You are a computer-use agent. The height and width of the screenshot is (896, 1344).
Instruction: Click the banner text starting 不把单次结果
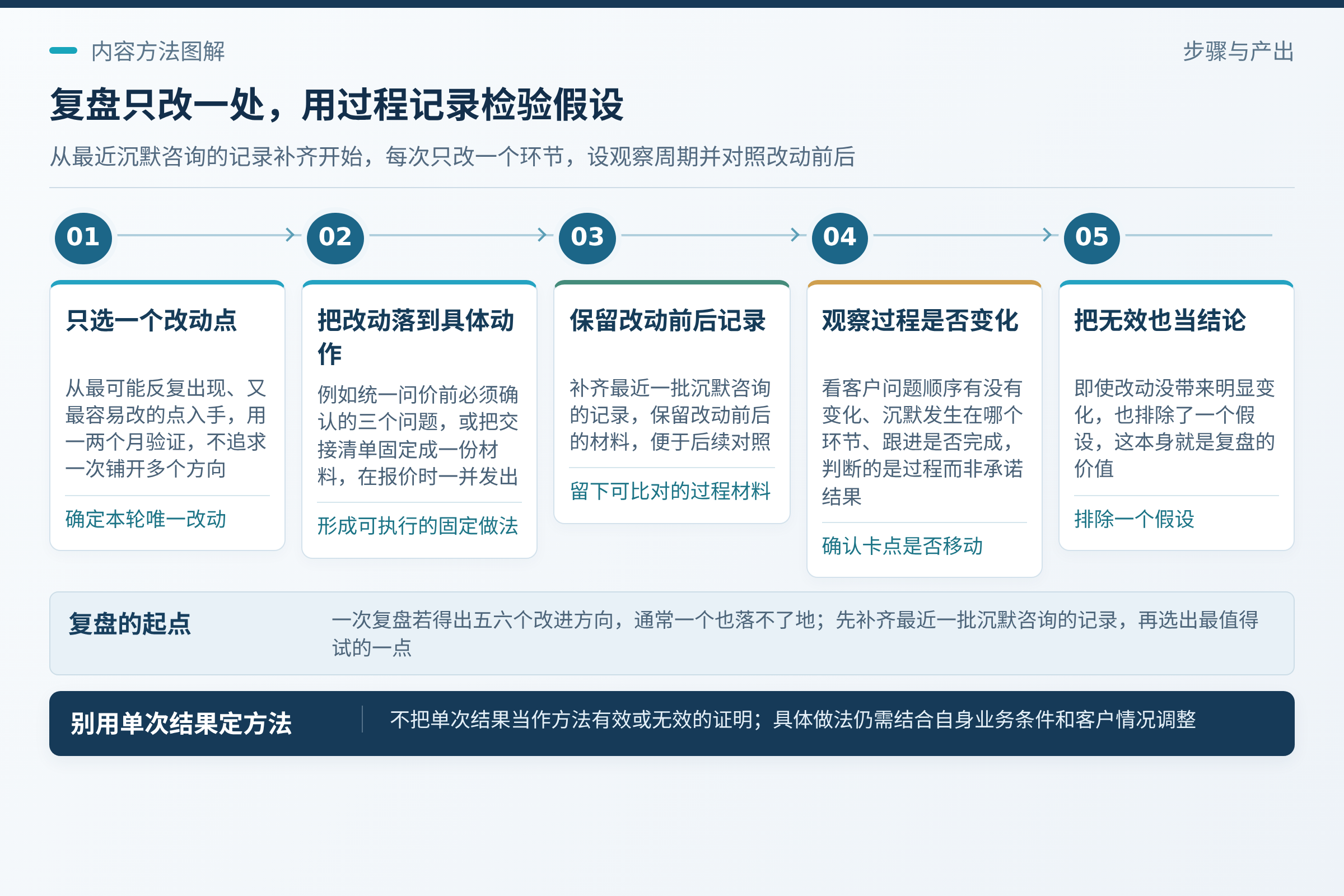792,720
